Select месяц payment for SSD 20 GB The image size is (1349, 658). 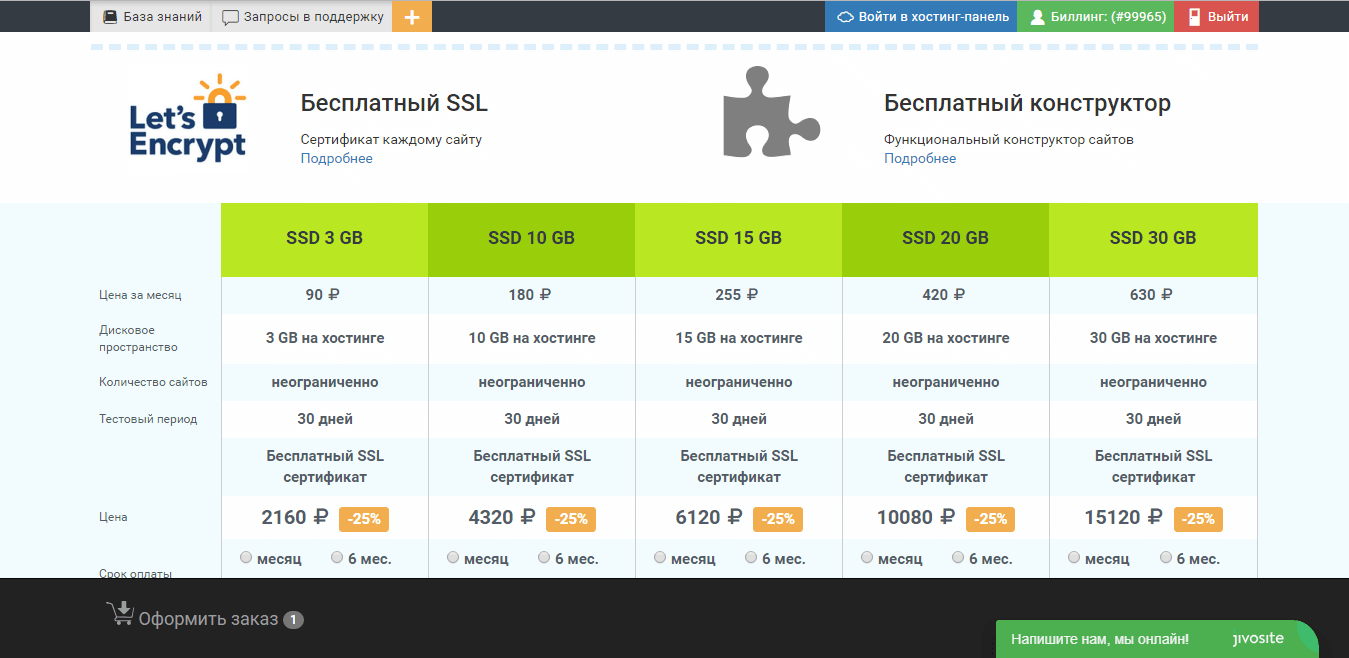867,557
